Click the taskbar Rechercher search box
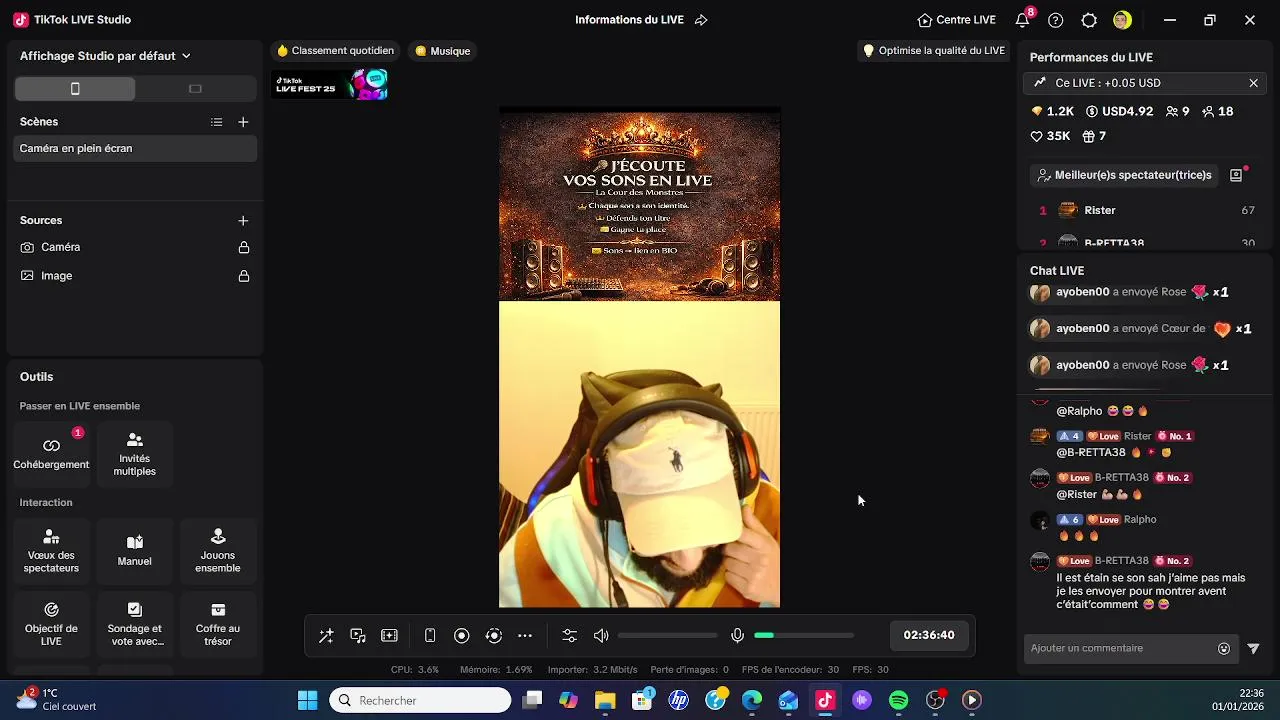This screenshot has height=720, width=1280. point(420,700)
